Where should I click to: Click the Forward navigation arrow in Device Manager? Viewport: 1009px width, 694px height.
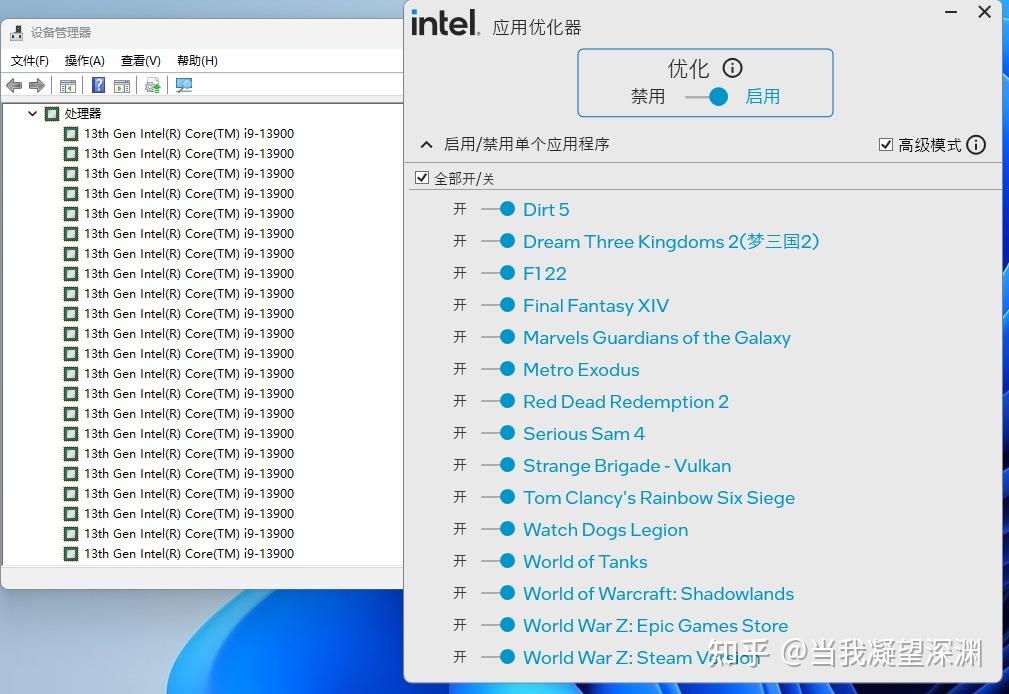click(x=38, y=85)
